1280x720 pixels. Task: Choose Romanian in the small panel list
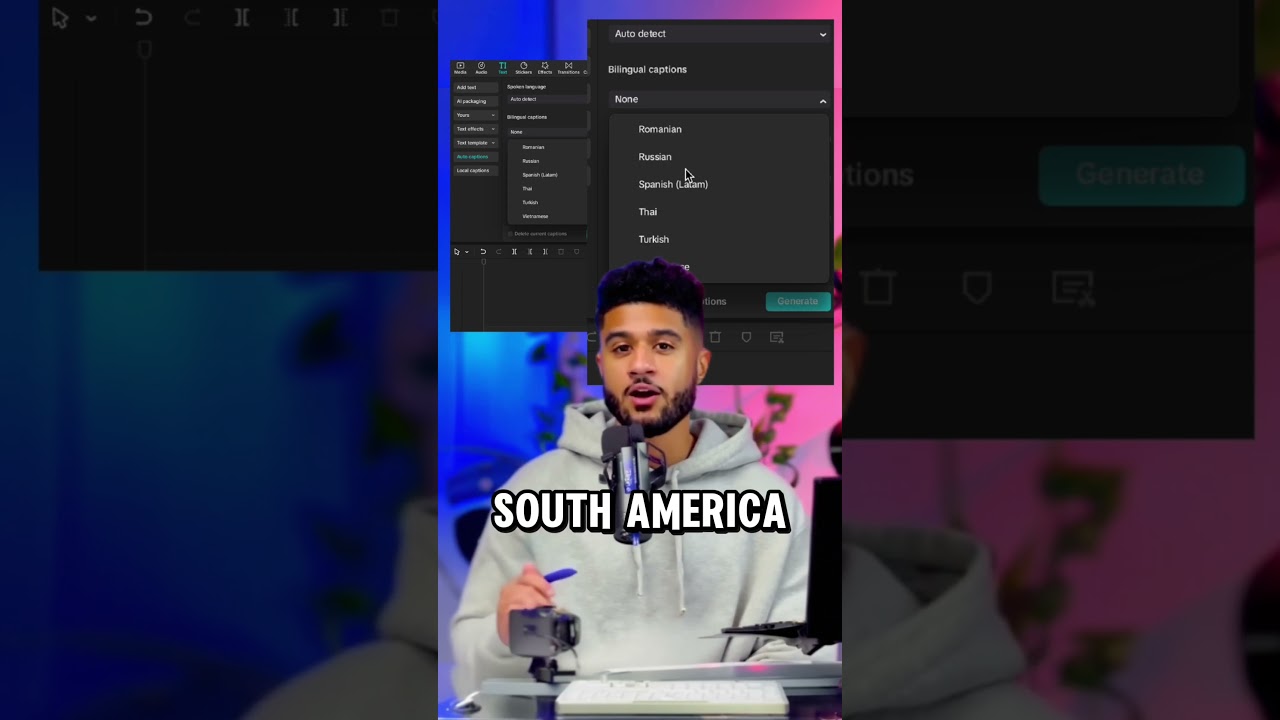coord(533,147)
